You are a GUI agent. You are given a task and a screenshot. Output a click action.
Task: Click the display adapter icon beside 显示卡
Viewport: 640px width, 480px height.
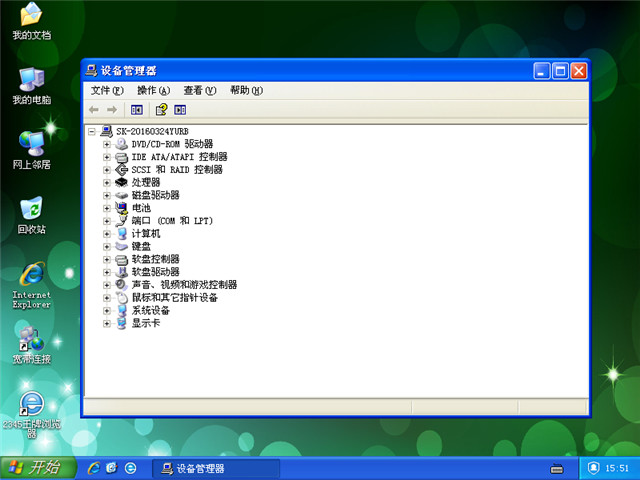122,323
